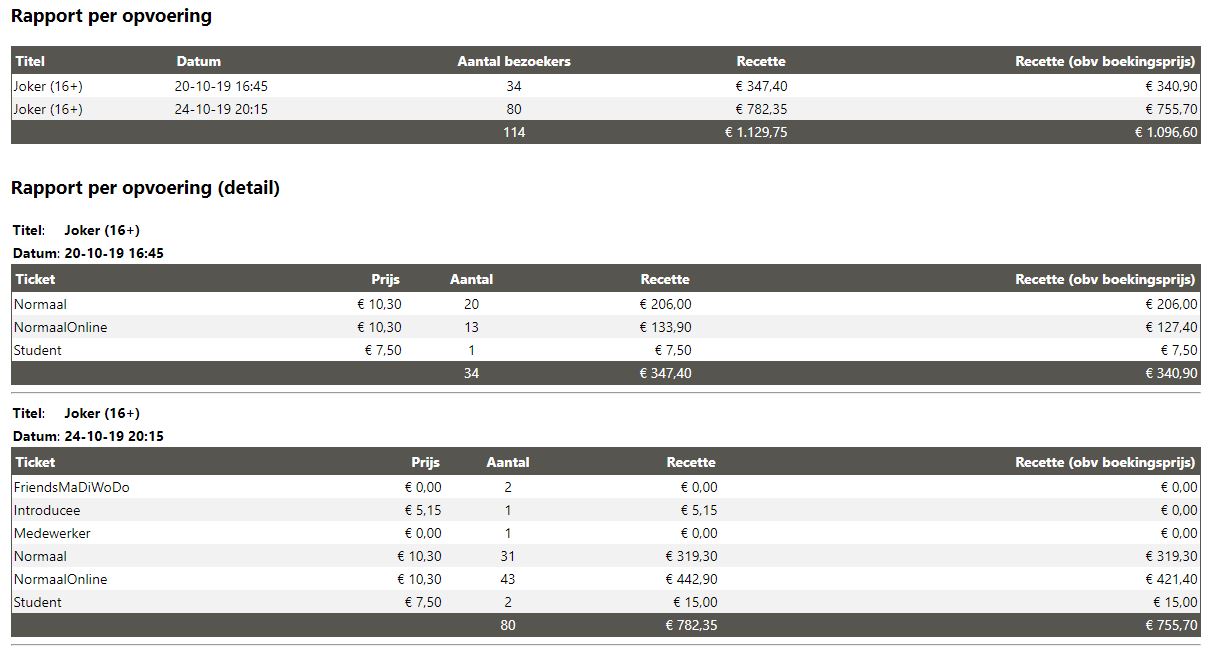Click the € 755,70 total in second detail table
This screenshot has height=657, width=1216.
tap(1172, 625)
